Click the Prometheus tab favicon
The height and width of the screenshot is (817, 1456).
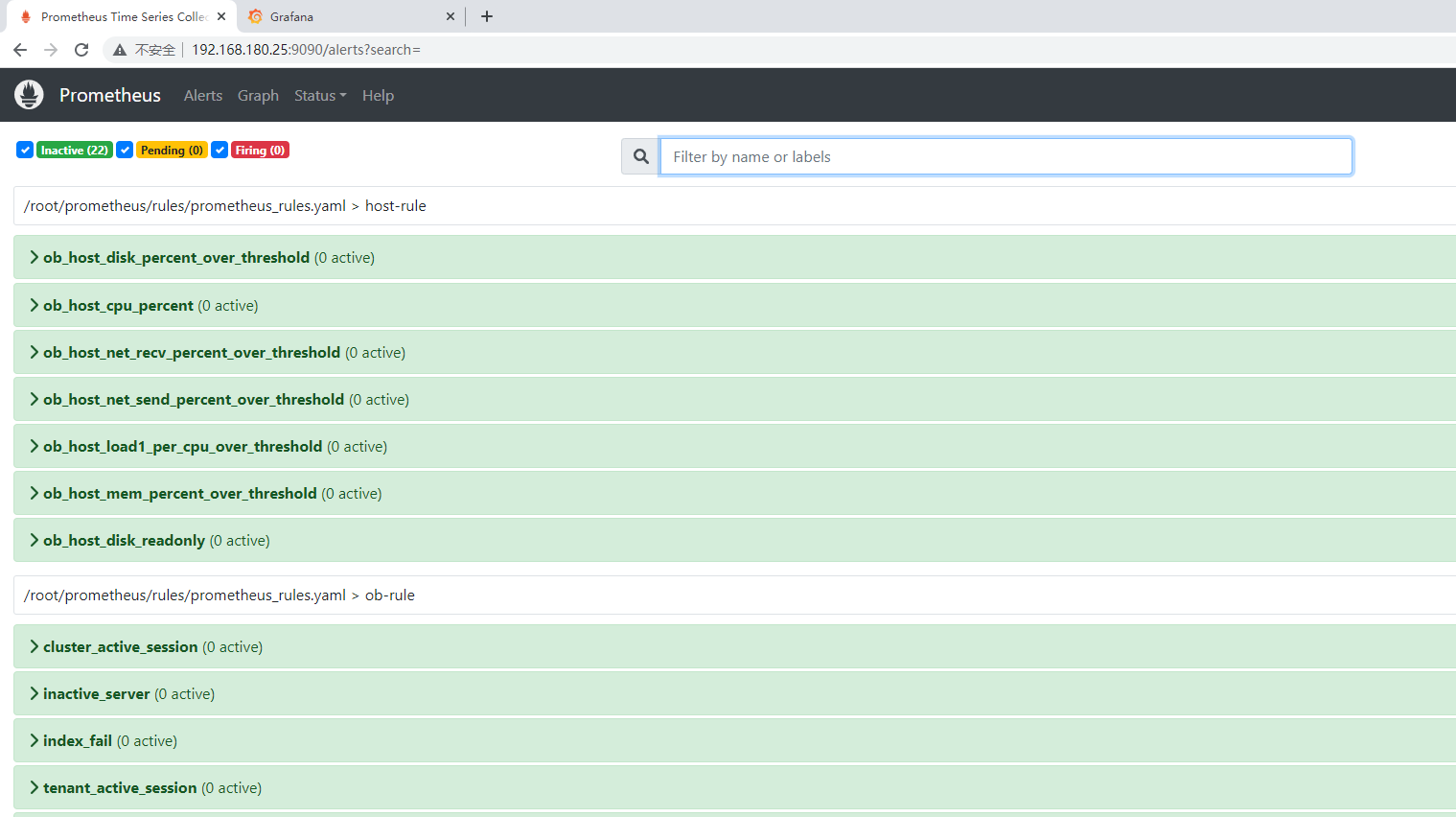pyautogui.click(x=26, y=16)
